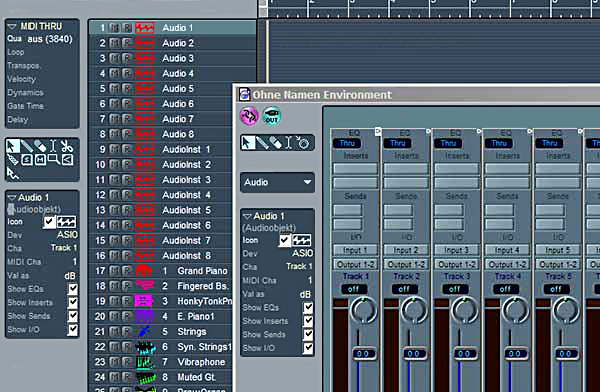The image size is (600, 392).
Task: Click automation off button on Track 4
Action: click(505, 289)
